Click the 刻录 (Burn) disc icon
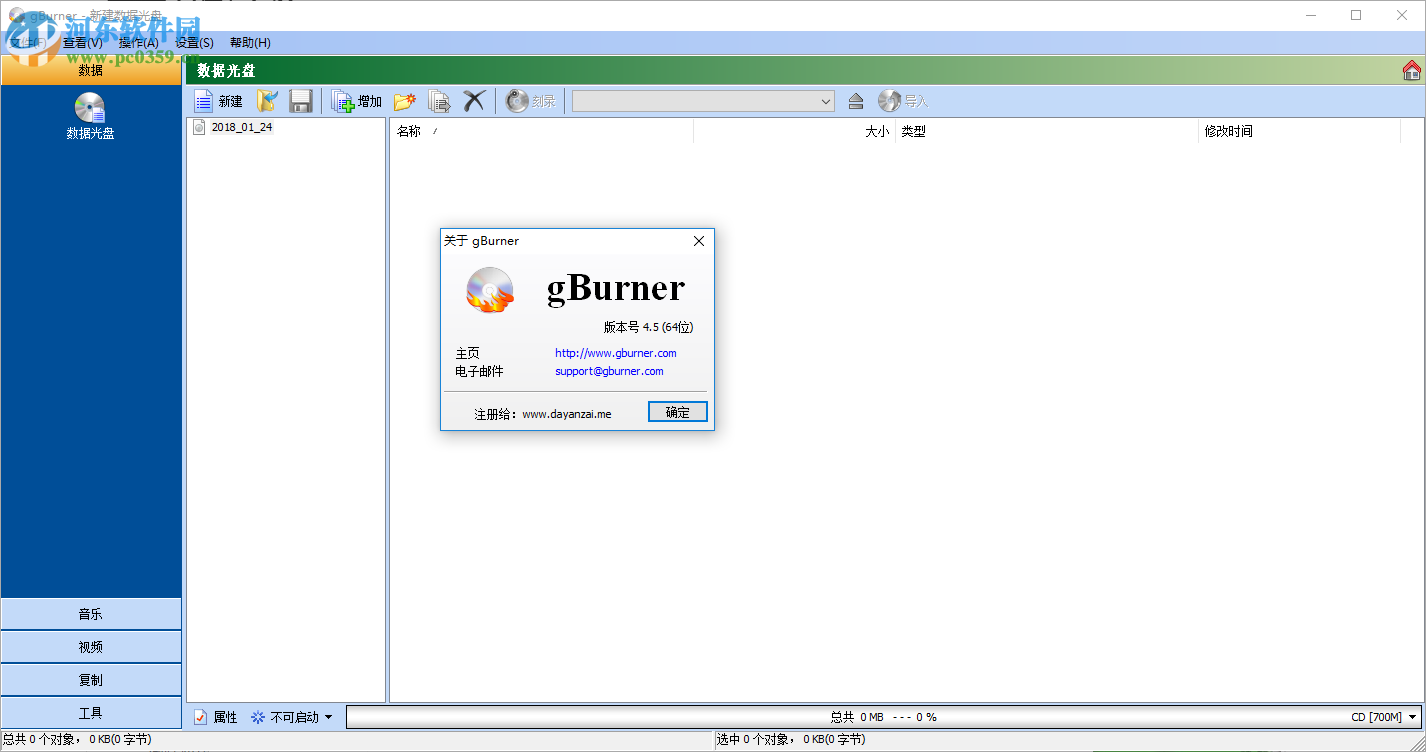This screenshot has width=1426, height=752. (517, 101)
